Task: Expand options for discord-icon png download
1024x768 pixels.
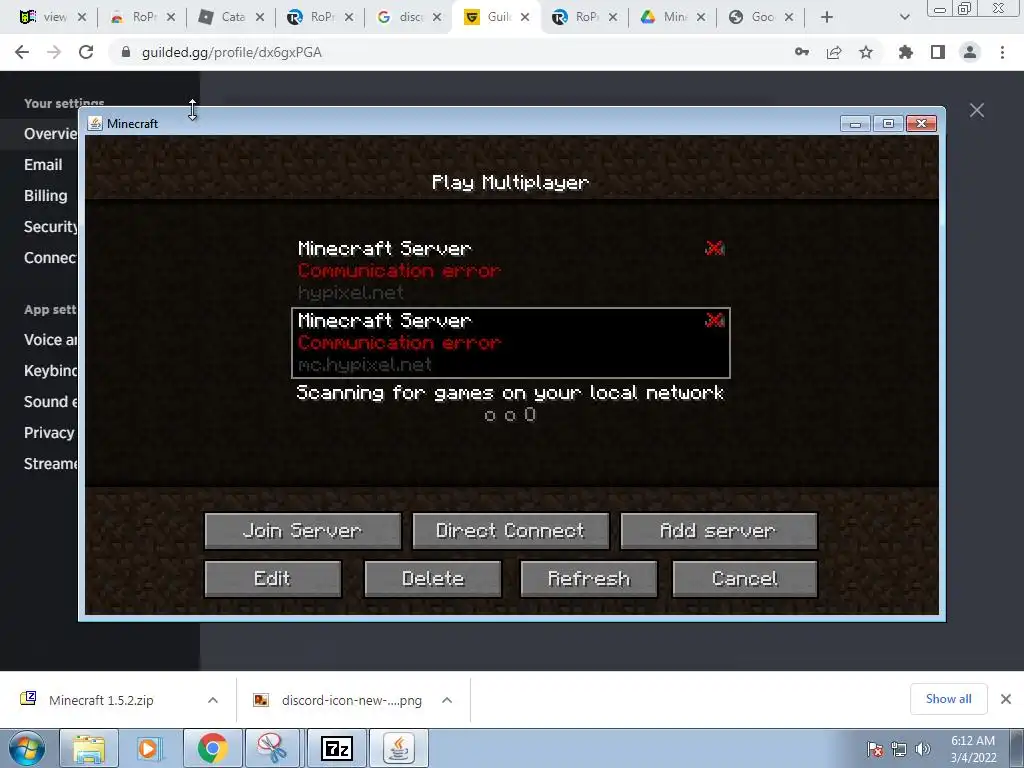Action: tap(447, 700)
